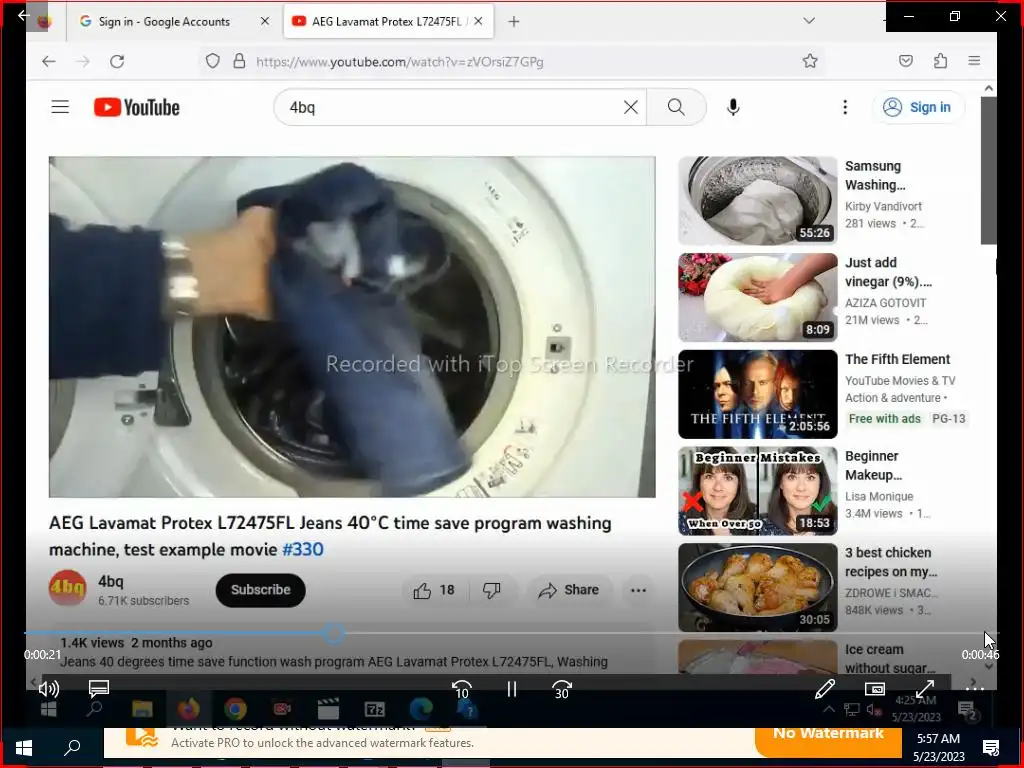
Task: Open Windows taskbar search
Action: point(72,747)
